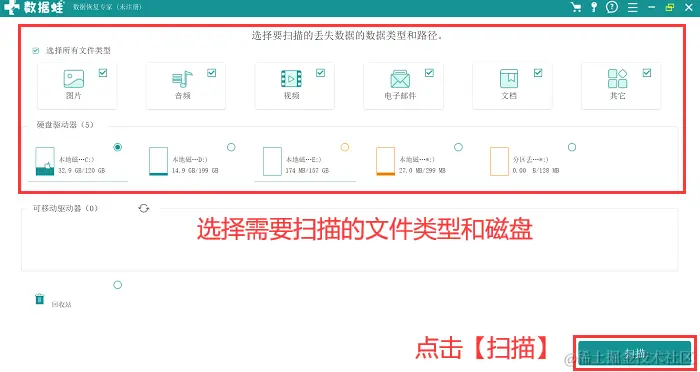Click the 回收站 label text

coord(62,305)
